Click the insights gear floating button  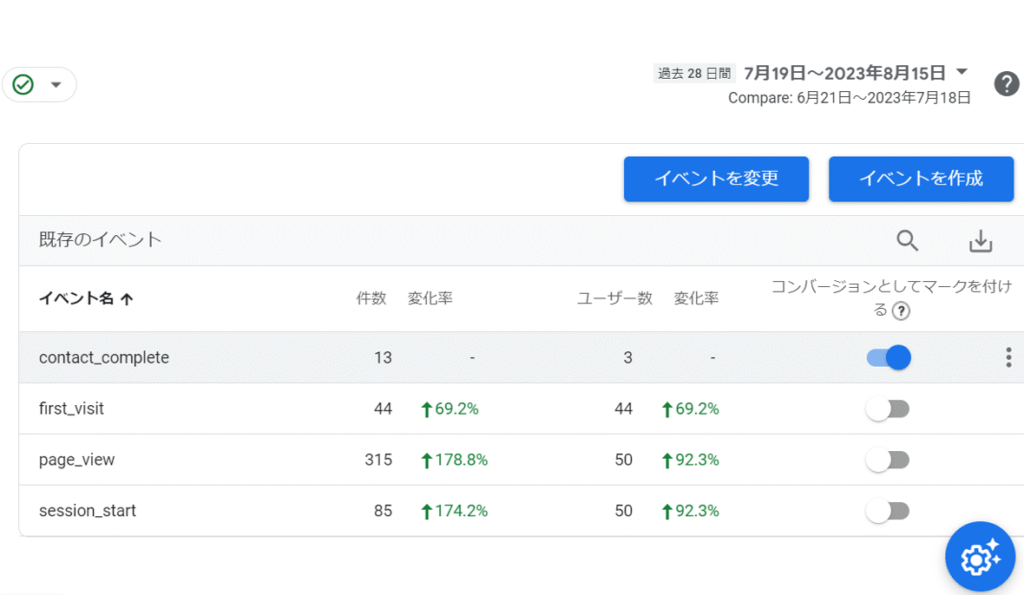click(980, 557)
